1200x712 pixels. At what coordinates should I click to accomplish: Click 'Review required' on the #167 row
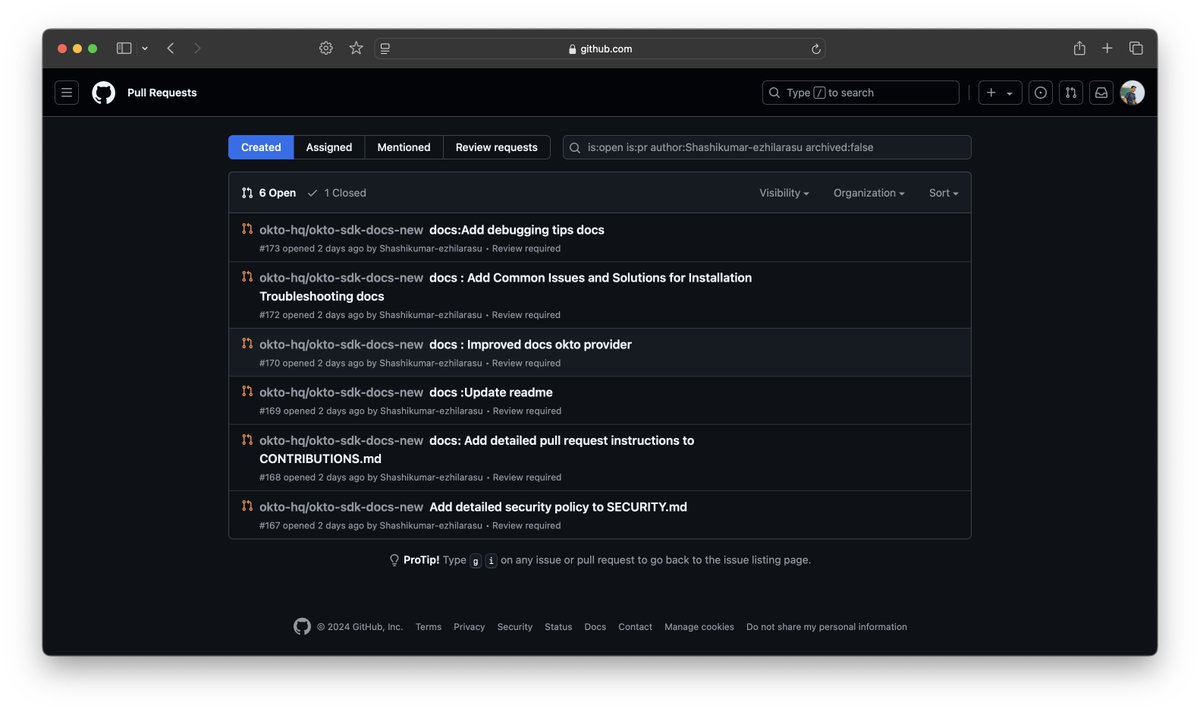[526, 526]
